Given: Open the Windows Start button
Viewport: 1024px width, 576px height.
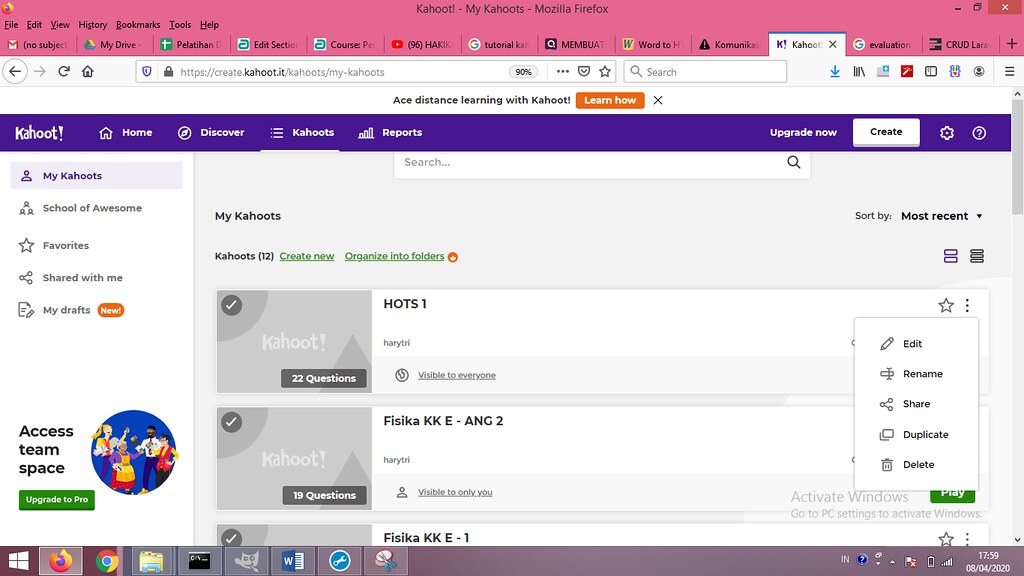Looking at the screenshot, I should point(18,561).
